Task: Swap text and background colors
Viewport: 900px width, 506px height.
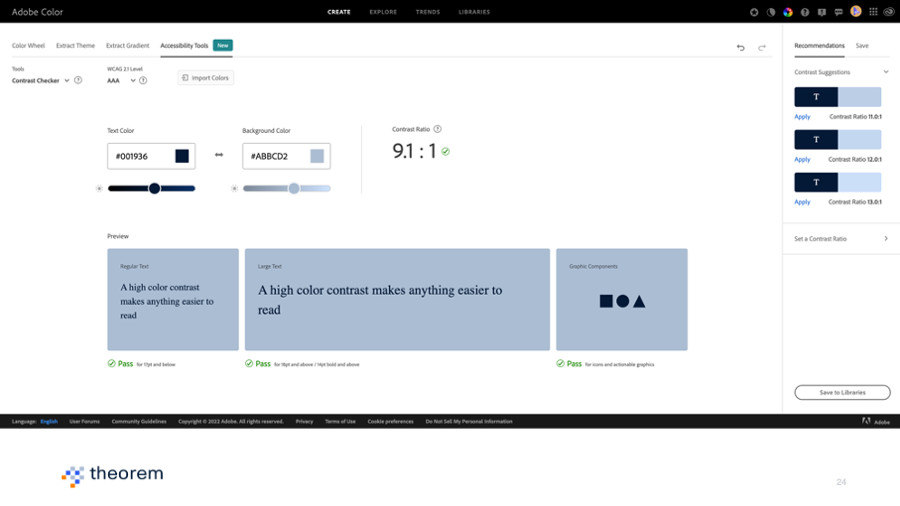Action: pyautogui.click(x=219, y=155)
